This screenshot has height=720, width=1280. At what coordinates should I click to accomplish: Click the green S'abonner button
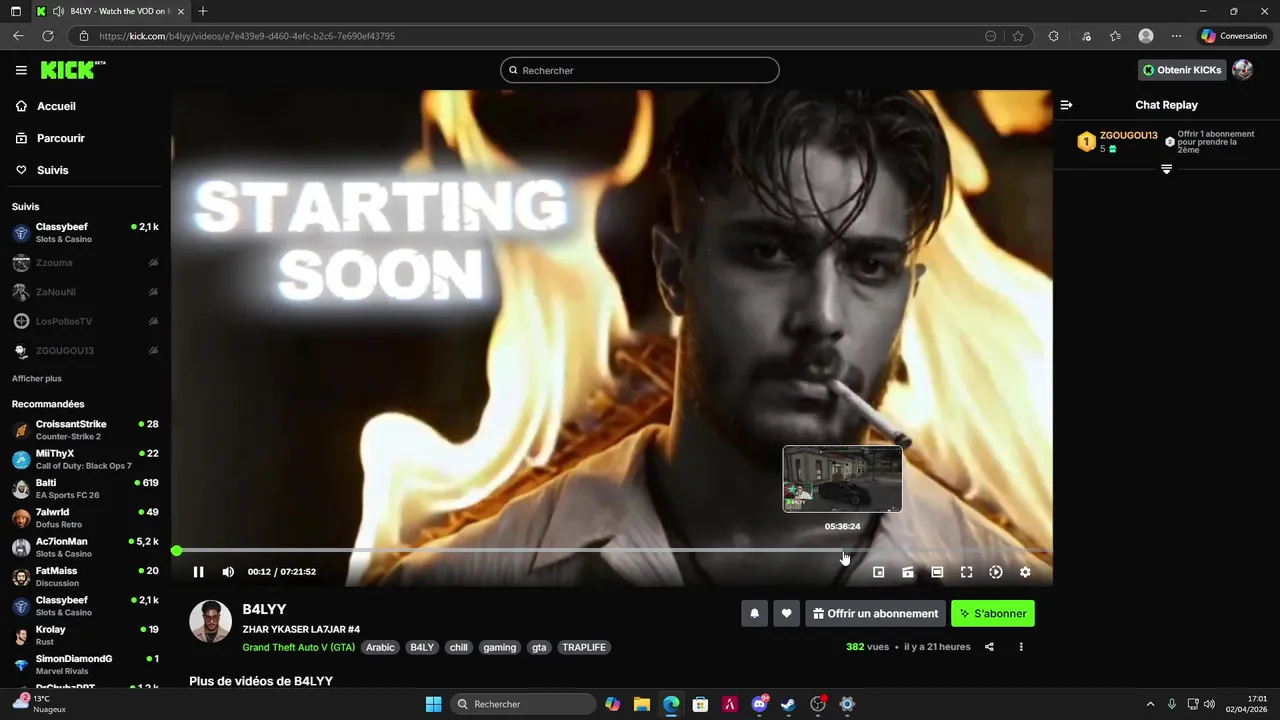(x=993, y=613)
